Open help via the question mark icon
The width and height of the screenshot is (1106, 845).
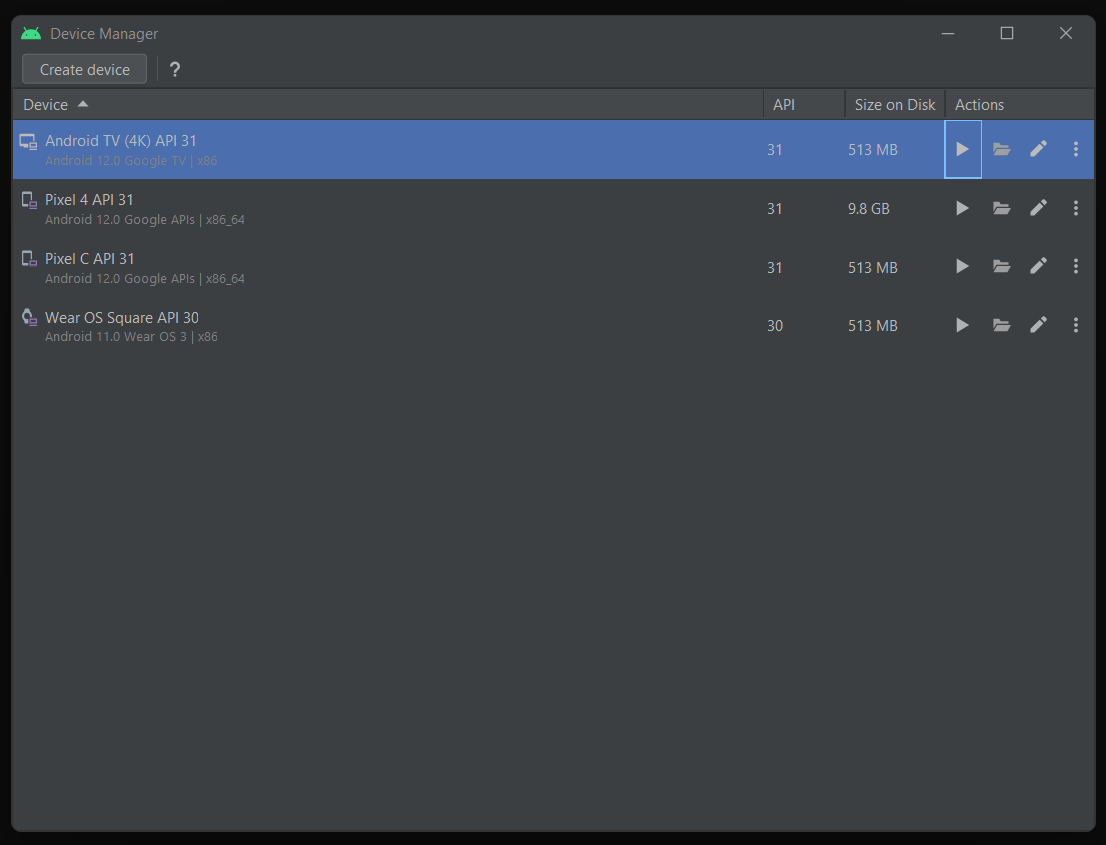[175, 69]
